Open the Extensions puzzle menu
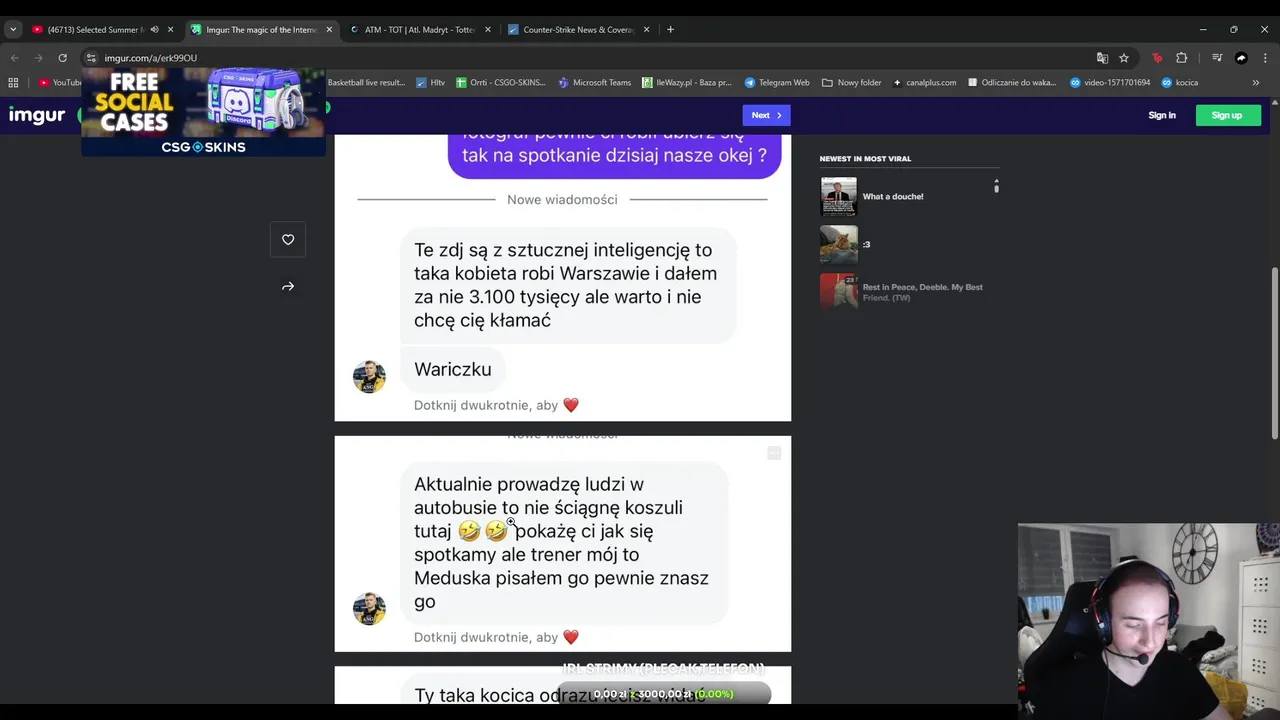Image resolution: width=1280 pixels, height=720 pixels. pos(1181,58)
